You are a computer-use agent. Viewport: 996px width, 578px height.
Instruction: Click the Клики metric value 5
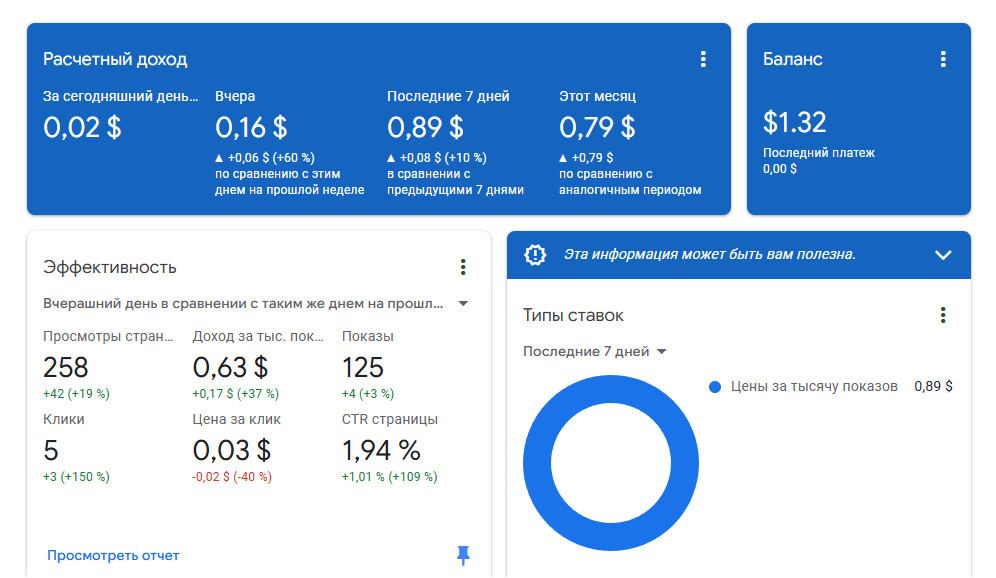(x=51, y=450)
